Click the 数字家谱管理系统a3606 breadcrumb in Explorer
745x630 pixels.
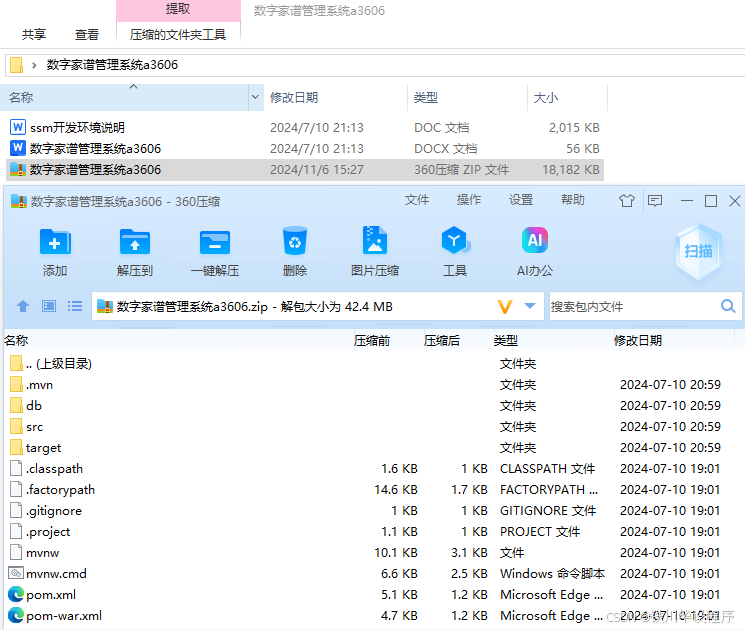coord(112,65)
